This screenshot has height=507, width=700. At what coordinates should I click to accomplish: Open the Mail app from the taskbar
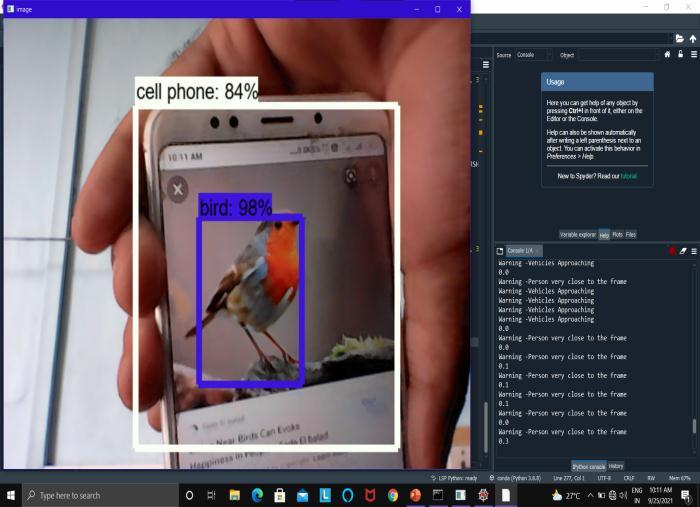click(303, 495)
